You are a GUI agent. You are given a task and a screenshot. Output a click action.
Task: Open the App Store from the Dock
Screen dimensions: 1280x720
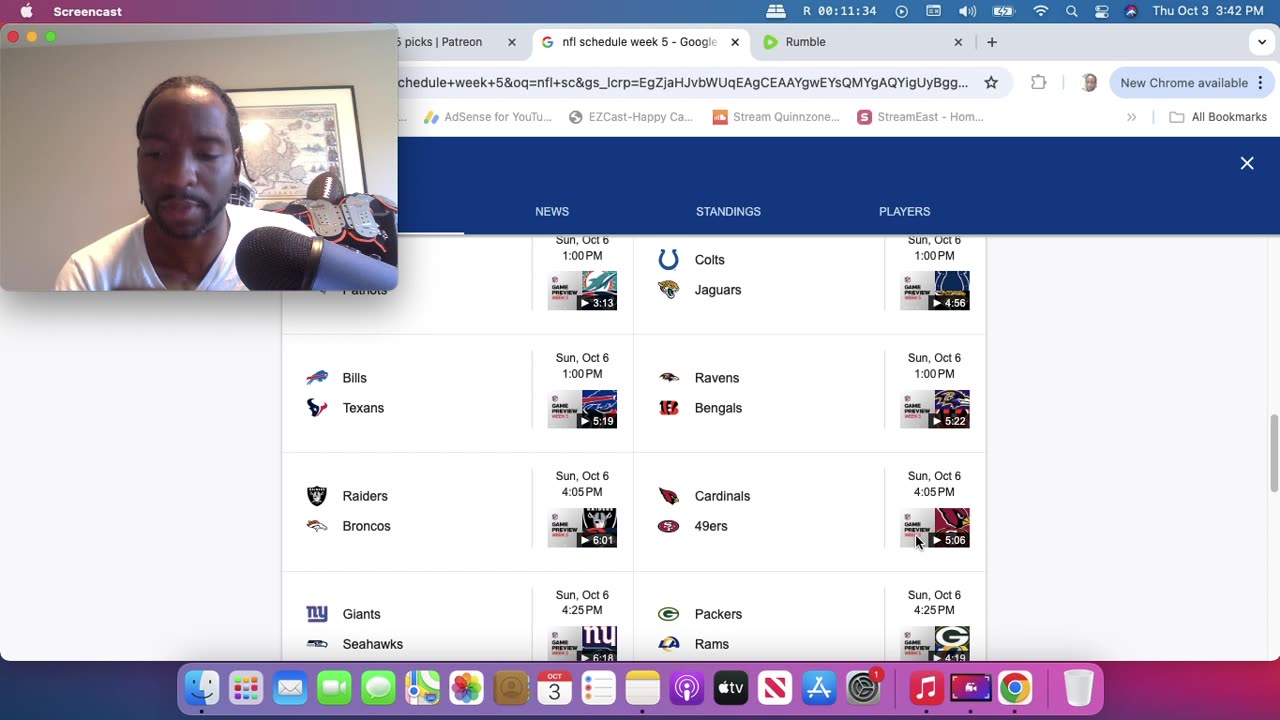[x=818, y=688]
